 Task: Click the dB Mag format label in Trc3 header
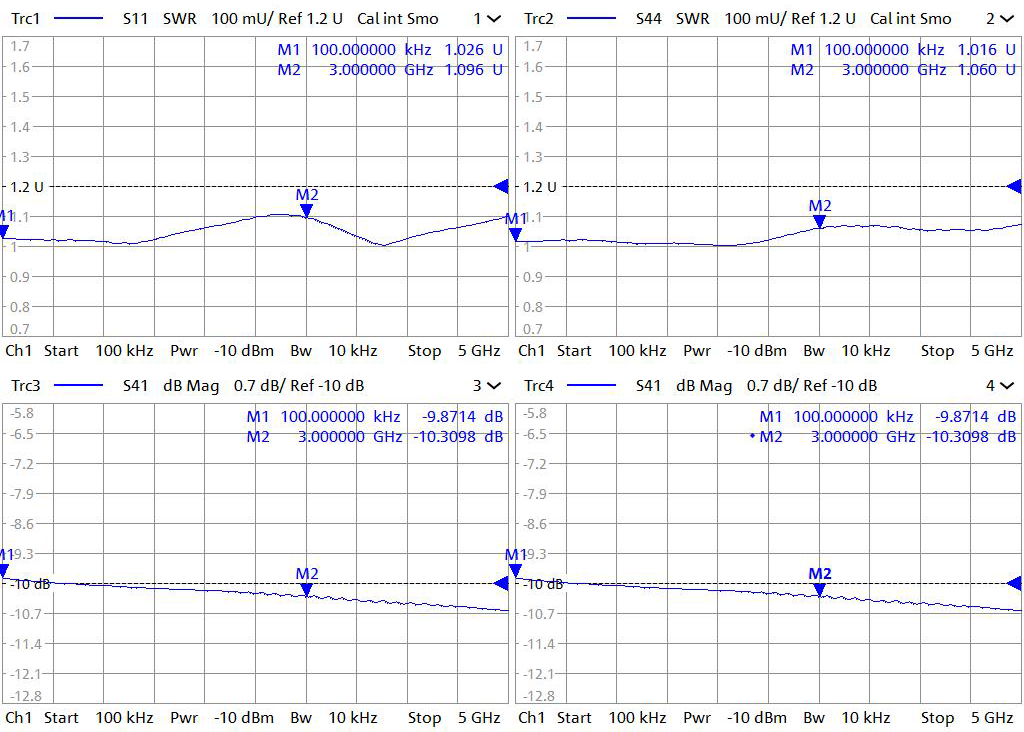(191, 385)
